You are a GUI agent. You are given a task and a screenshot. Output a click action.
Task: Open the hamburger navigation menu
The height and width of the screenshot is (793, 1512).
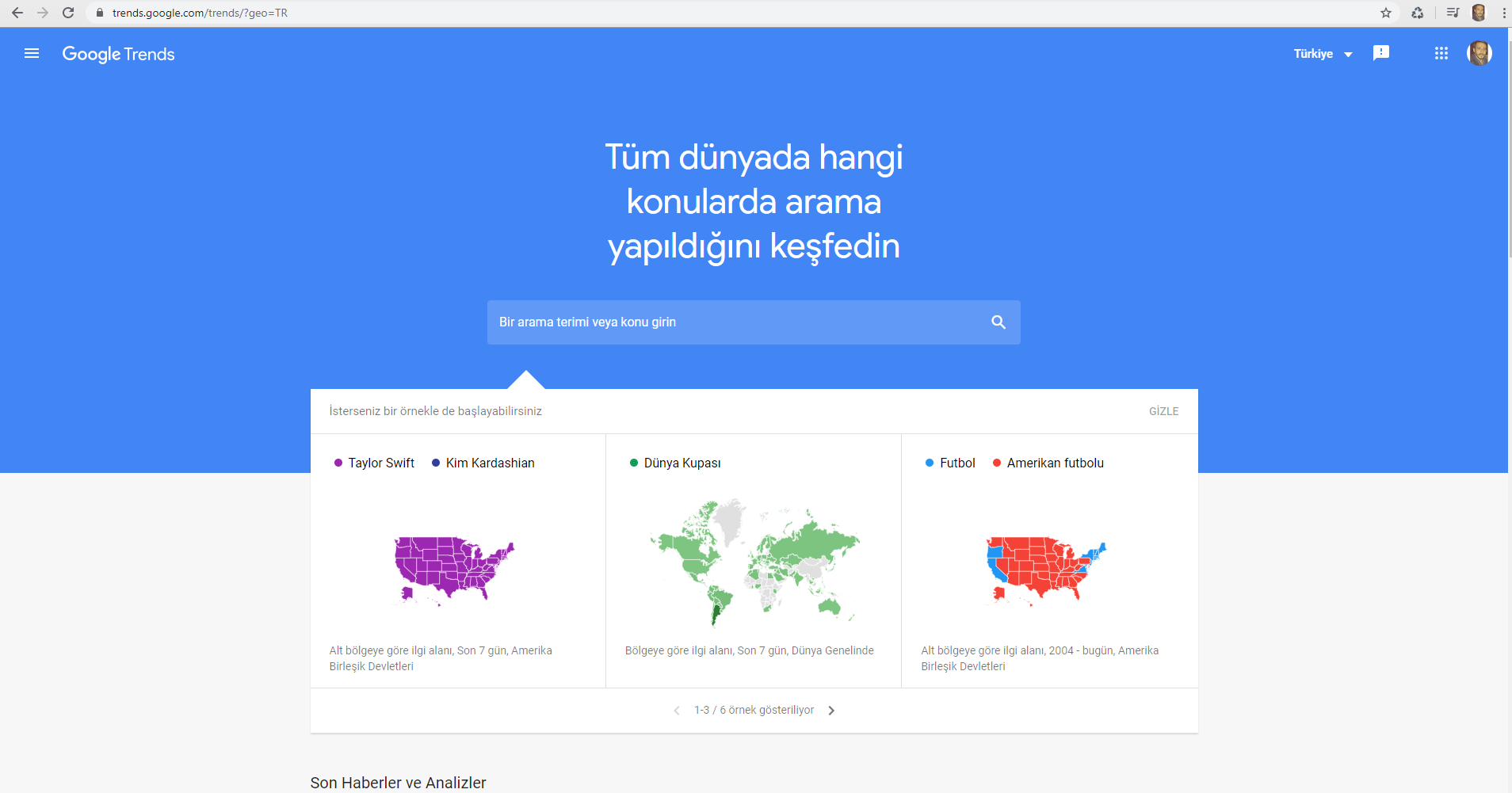click(x=32, y=54)
